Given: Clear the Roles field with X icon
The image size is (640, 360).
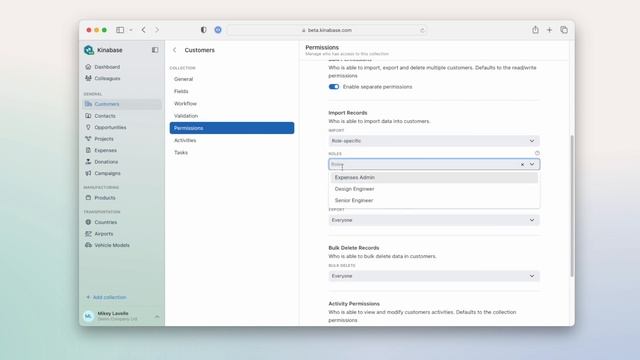Looking at the screenshot, I should pos(522,164).
